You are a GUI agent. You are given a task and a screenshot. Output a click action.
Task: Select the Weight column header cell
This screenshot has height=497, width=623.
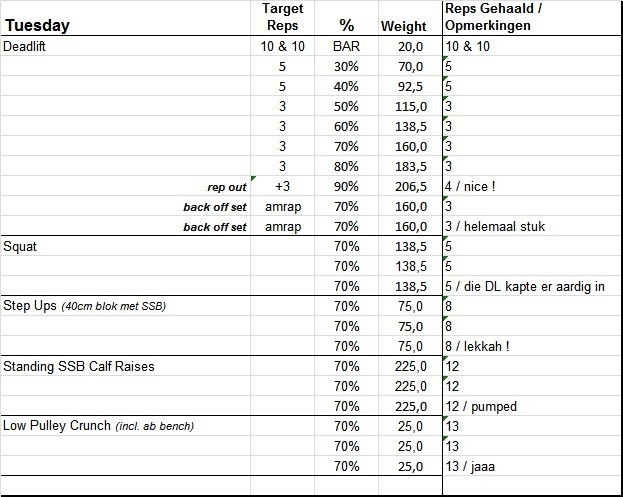pyautogui.click(x=403, y=26)
